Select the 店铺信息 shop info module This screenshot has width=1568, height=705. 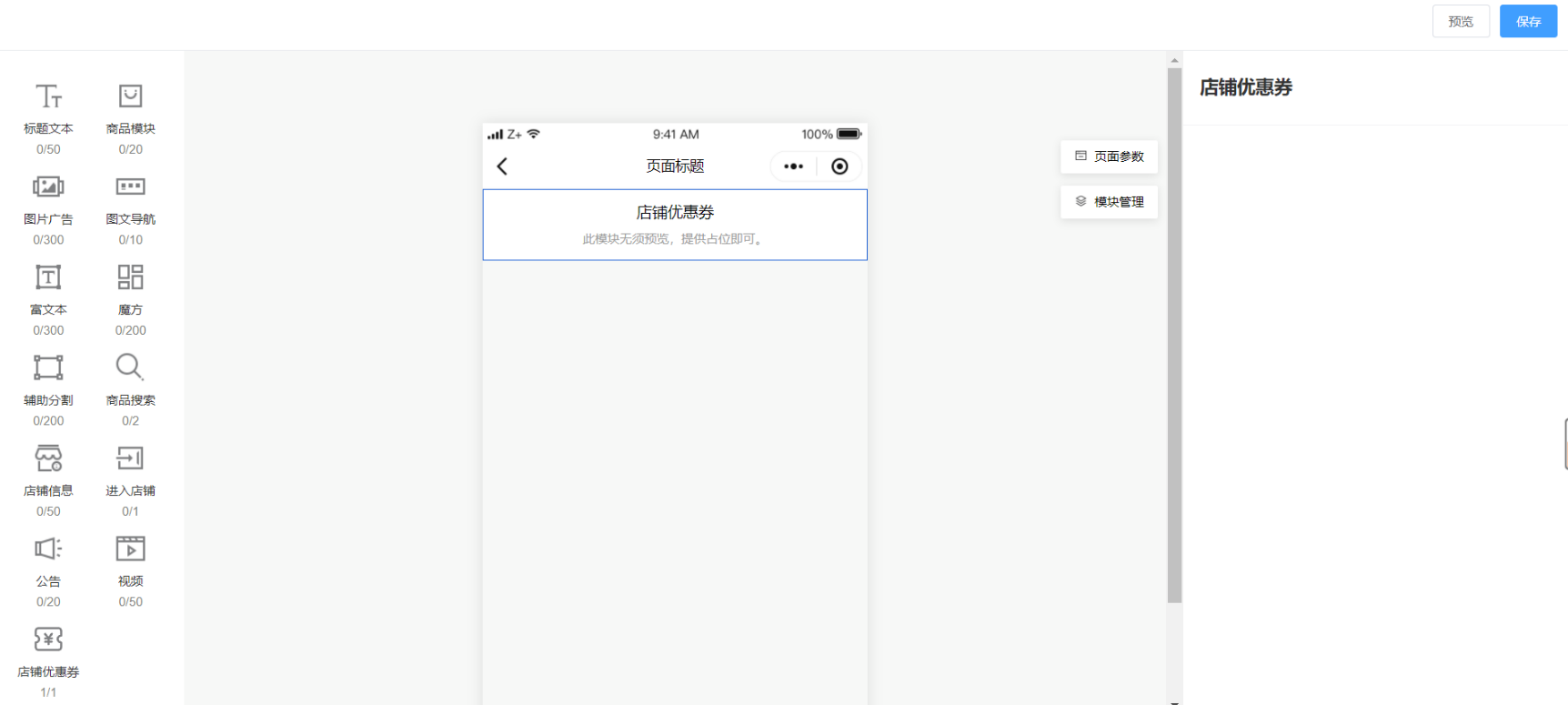(x=48, y=480)
